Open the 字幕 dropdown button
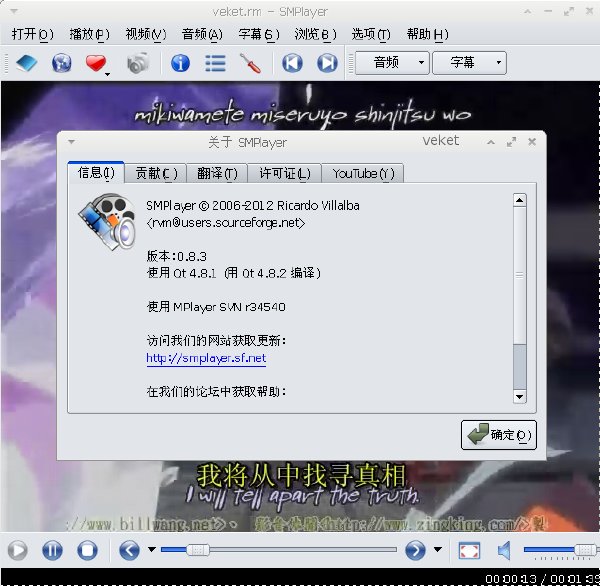 pos(470,62)
